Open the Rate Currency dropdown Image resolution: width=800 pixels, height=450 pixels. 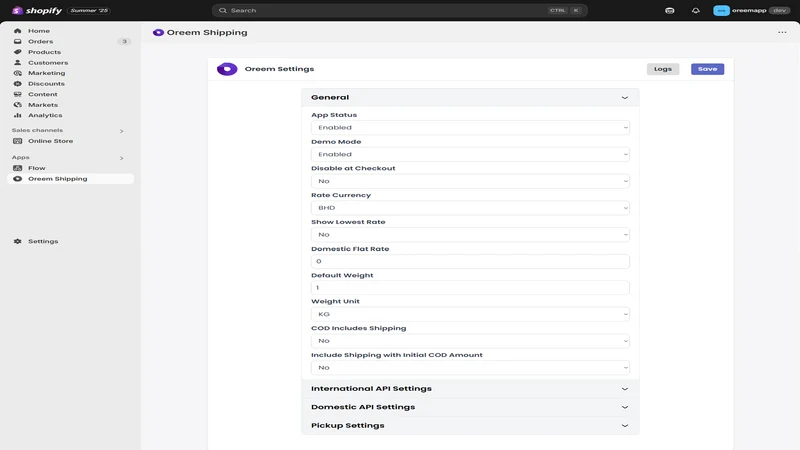(470, 208)
